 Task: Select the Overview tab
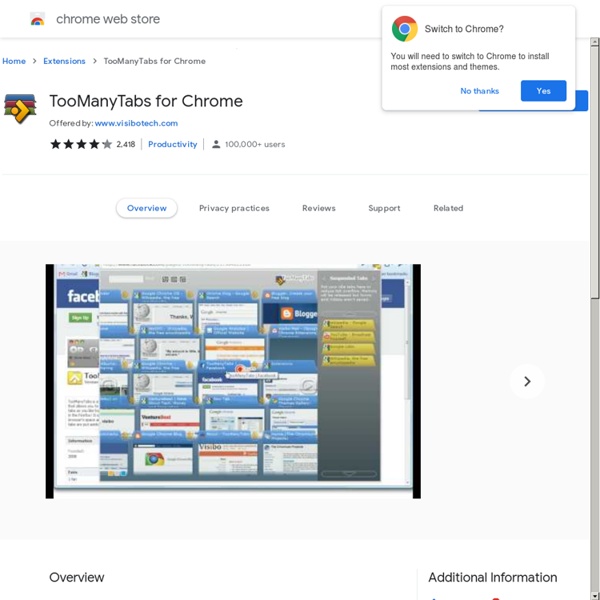147,208
